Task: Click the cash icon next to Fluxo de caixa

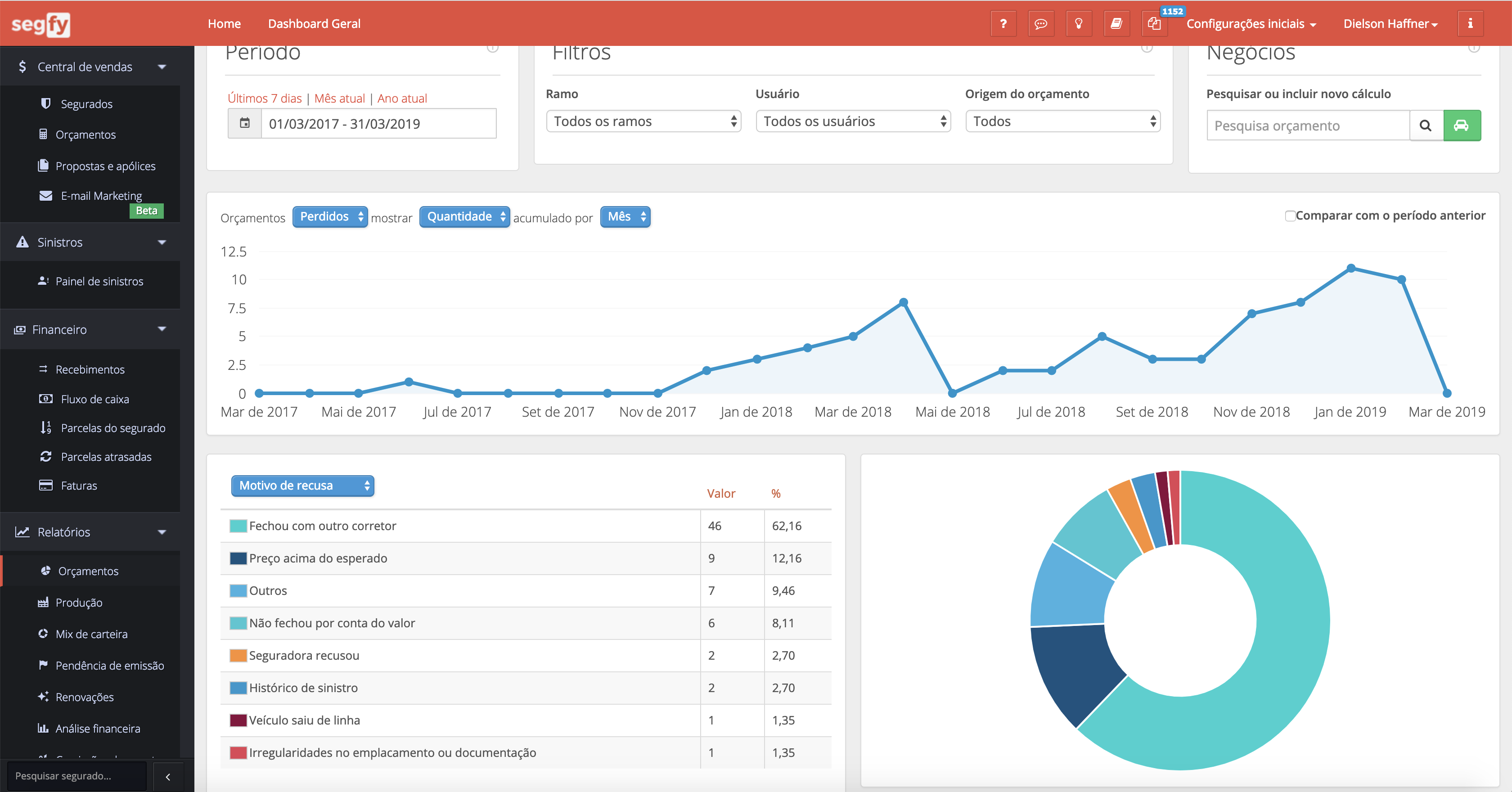Action: [x=46, y=399]
